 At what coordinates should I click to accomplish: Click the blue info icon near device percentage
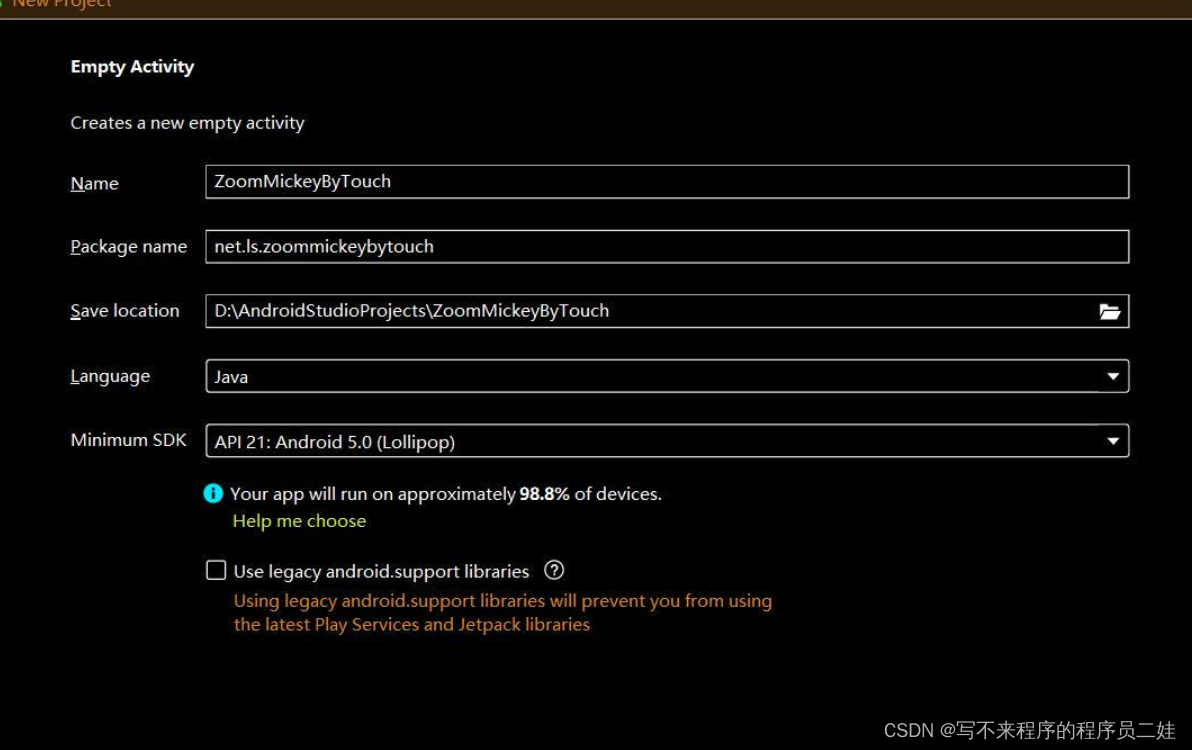tap(213, 493)
